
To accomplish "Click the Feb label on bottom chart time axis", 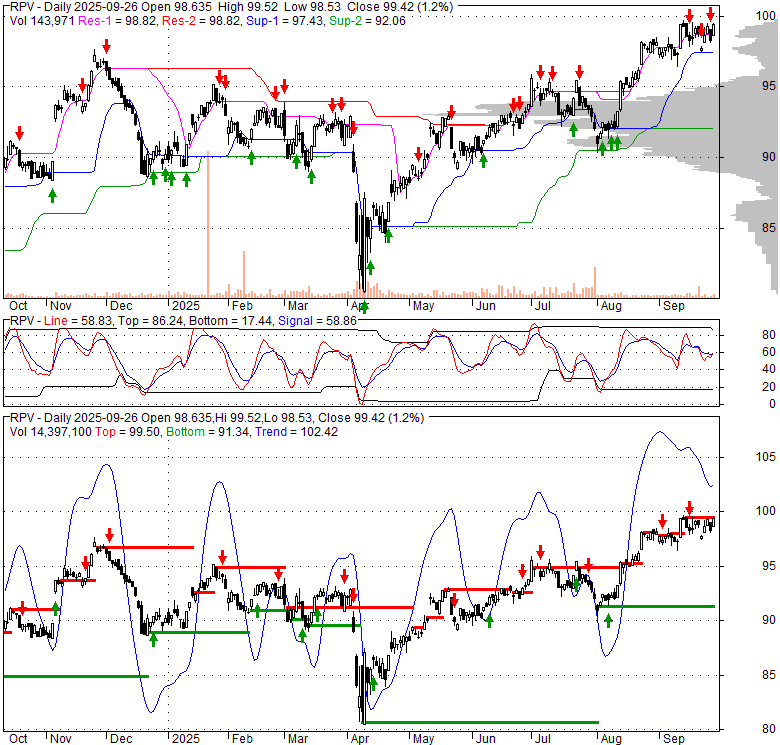I will pyautogui.click(x=242, y=739).
